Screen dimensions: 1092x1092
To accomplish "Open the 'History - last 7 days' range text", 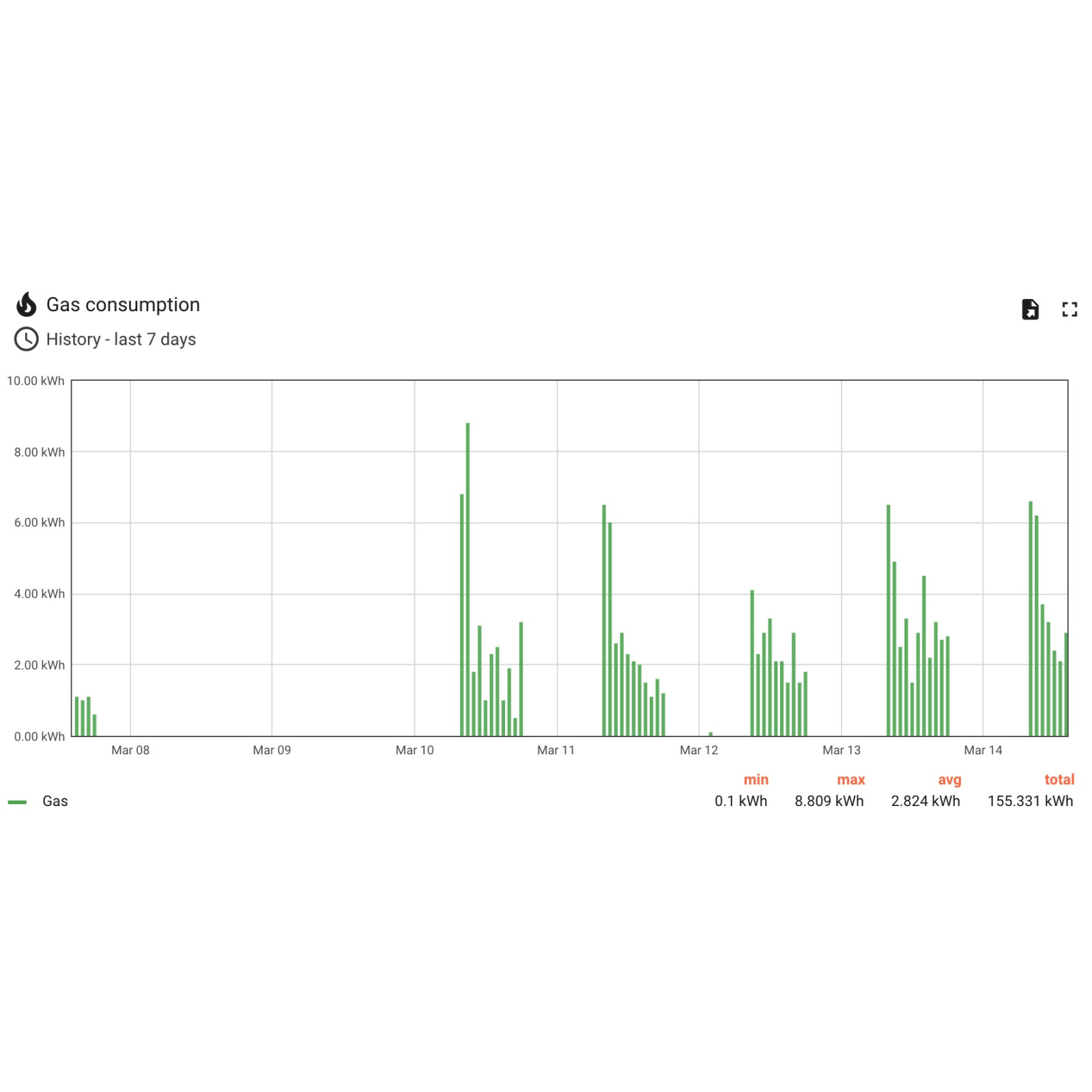I will pyautogui.click(x=121, y=339).
